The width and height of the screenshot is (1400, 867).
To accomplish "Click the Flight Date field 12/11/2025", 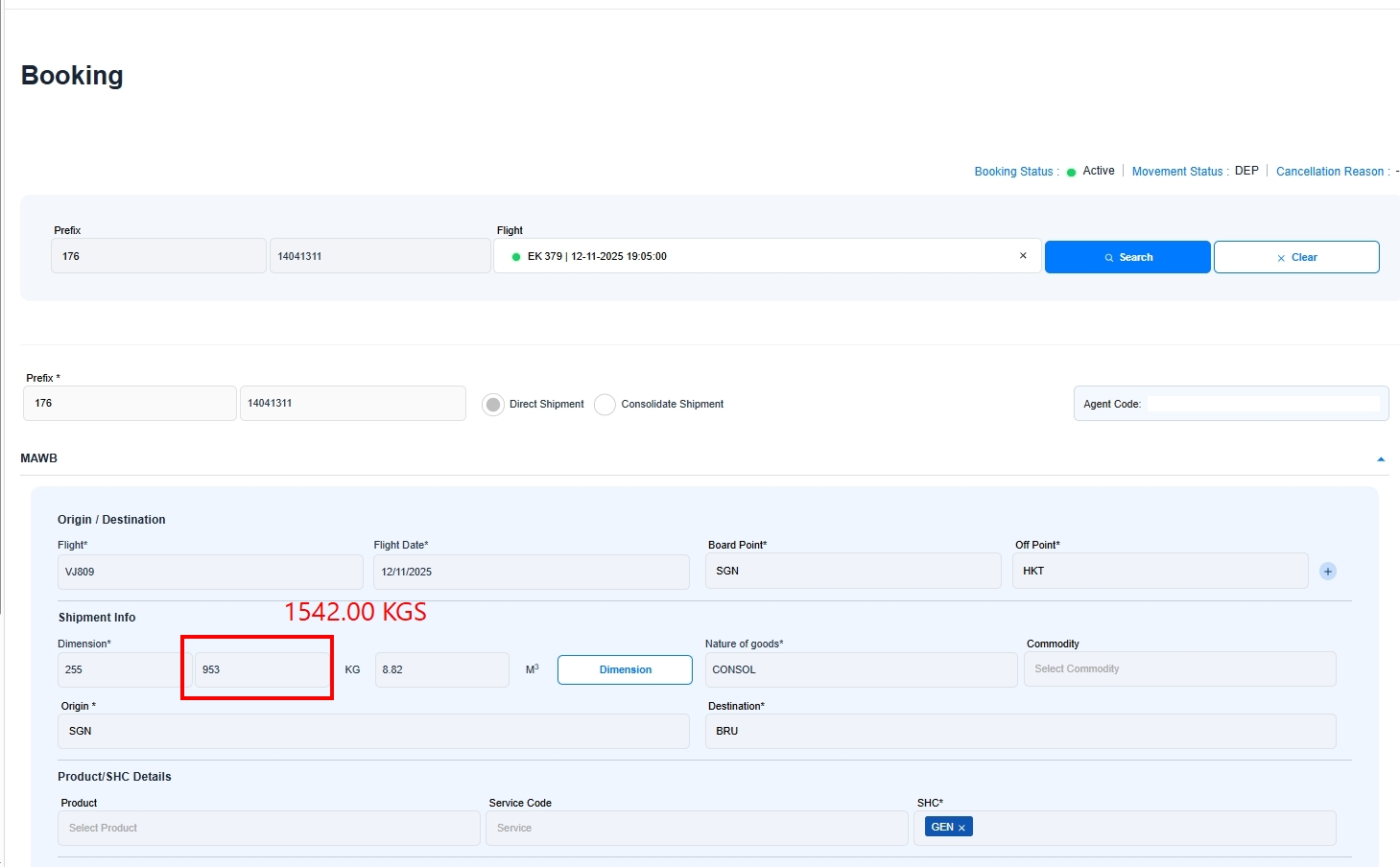I will pyautogui.click(x=531, y=572).
